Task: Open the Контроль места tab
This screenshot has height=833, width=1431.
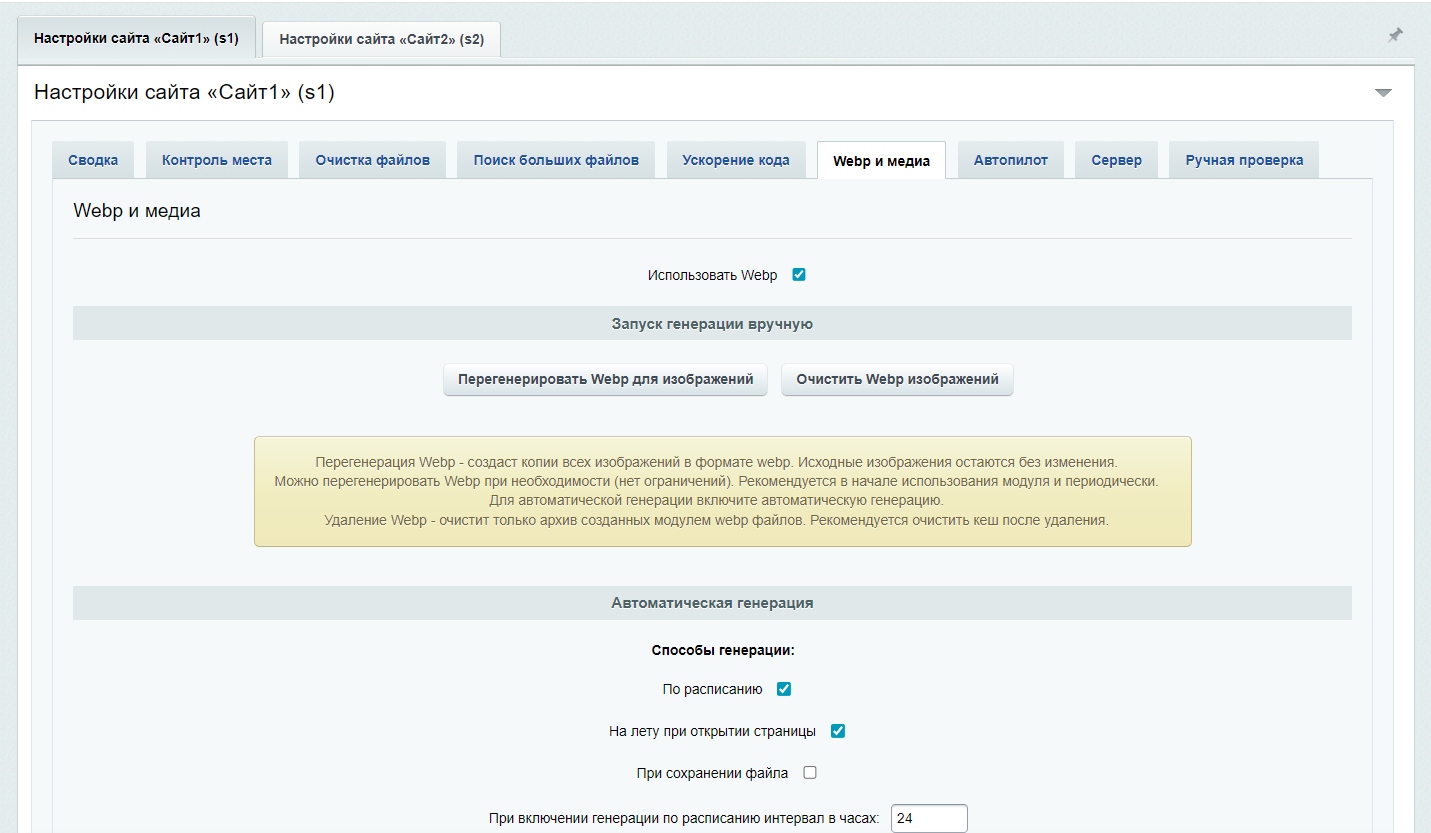Action: coord(217,160)
